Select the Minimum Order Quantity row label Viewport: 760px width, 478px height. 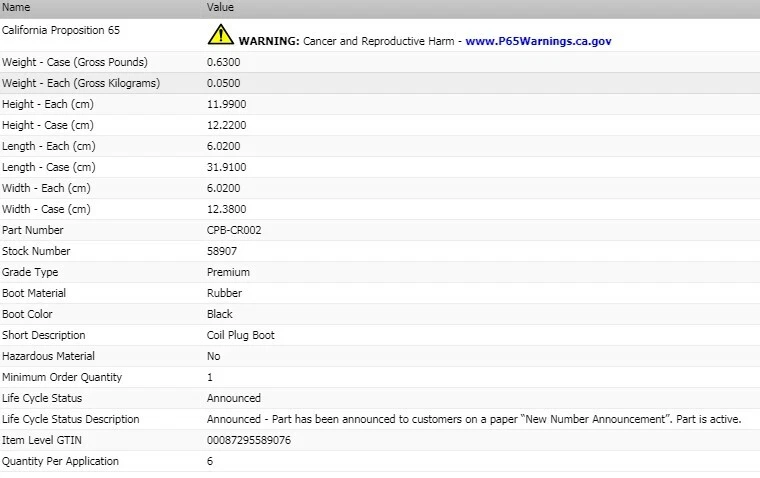(x=62, y=377)
